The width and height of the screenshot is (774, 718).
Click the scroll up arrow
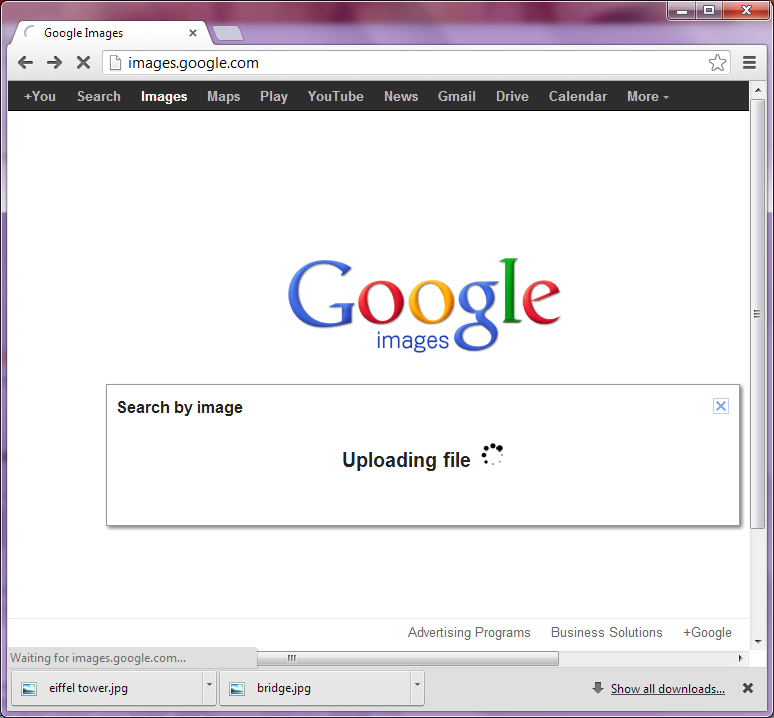click(x=757, y=90)
